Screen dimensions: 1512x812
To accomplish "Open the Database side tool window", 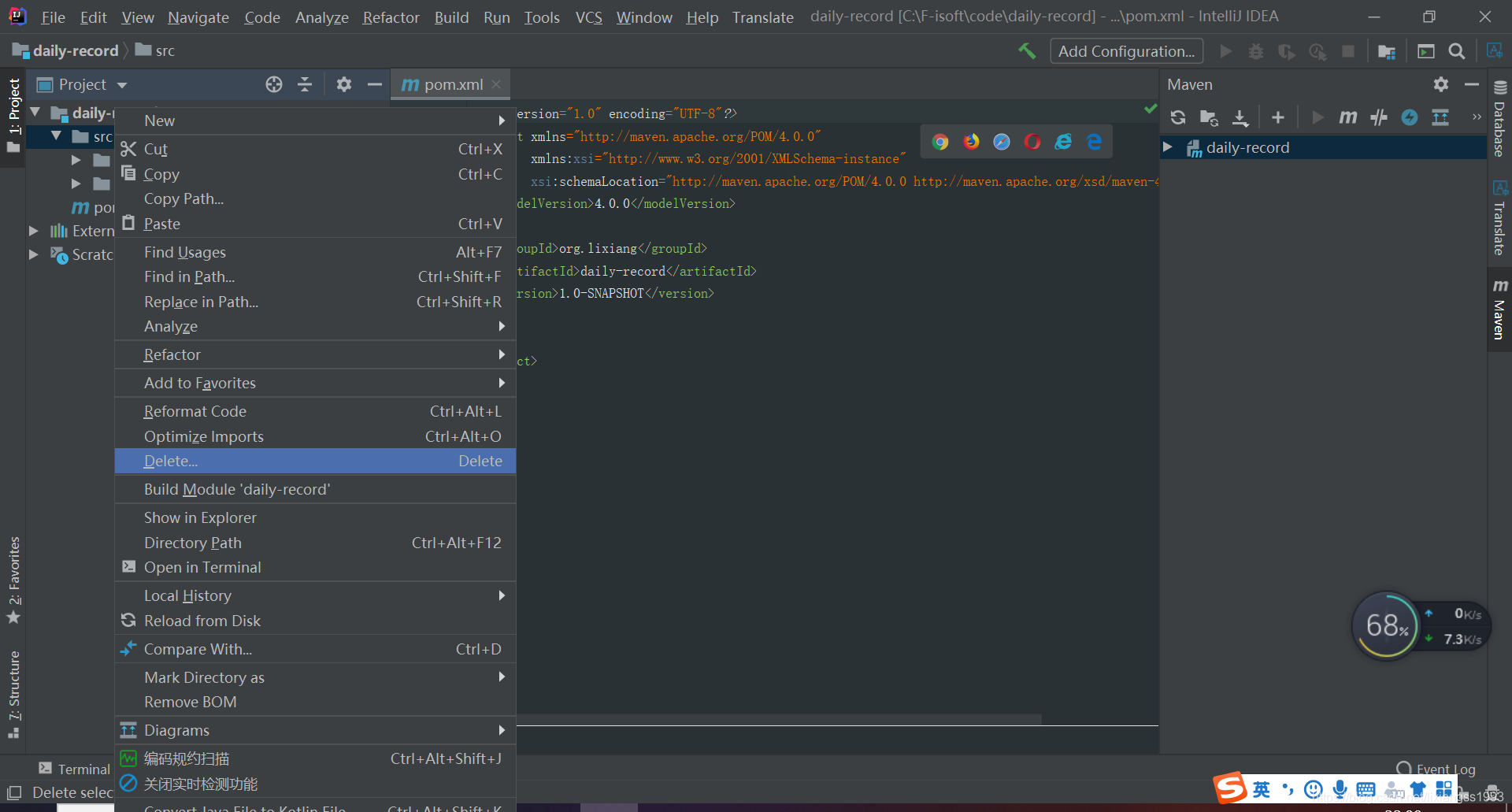I will tap(1499, 119).
